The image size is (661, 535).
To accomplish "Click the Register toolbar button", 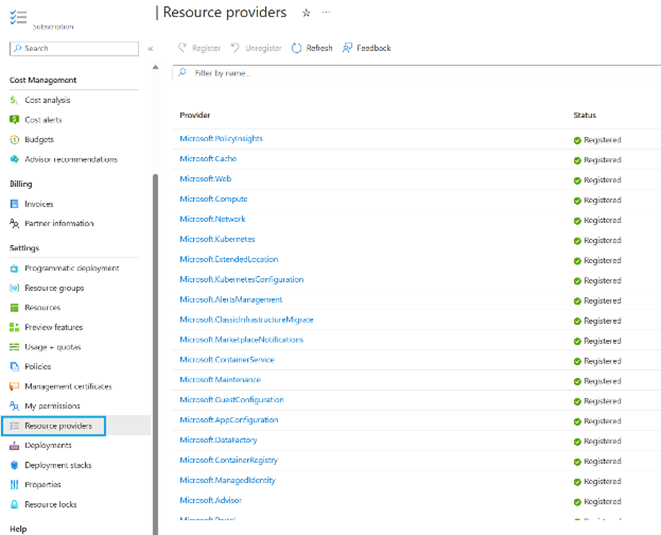I will (x=199, y=48).
